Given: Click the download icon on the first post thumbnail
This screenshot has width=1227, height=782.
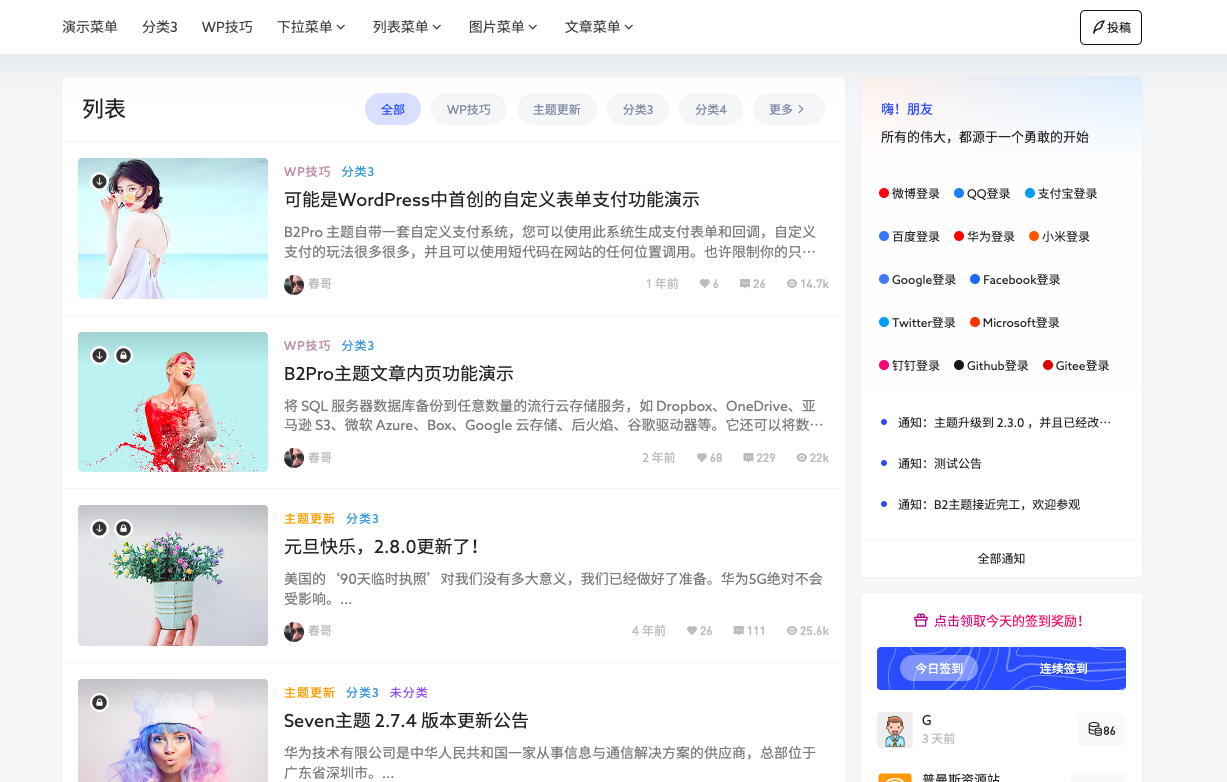Looking at the screenshot, I should pyautogui.click(x=99, y=181).
